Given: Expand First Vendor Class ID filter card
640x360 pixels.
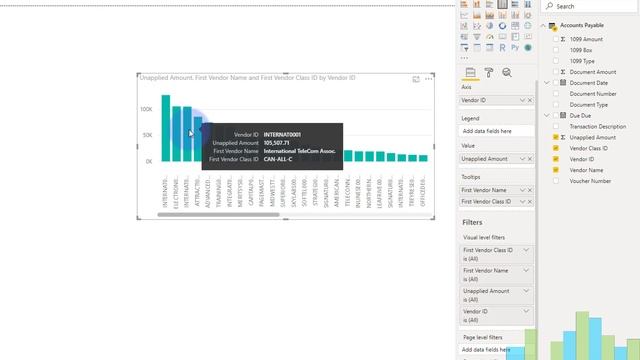Looking at the screenshot, I should pos(526,250).
